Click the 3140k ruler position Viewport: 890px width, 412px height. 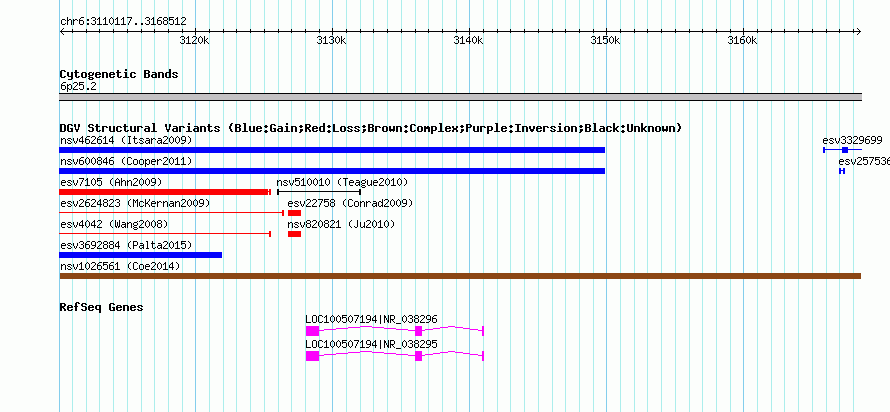pos(469,41)
